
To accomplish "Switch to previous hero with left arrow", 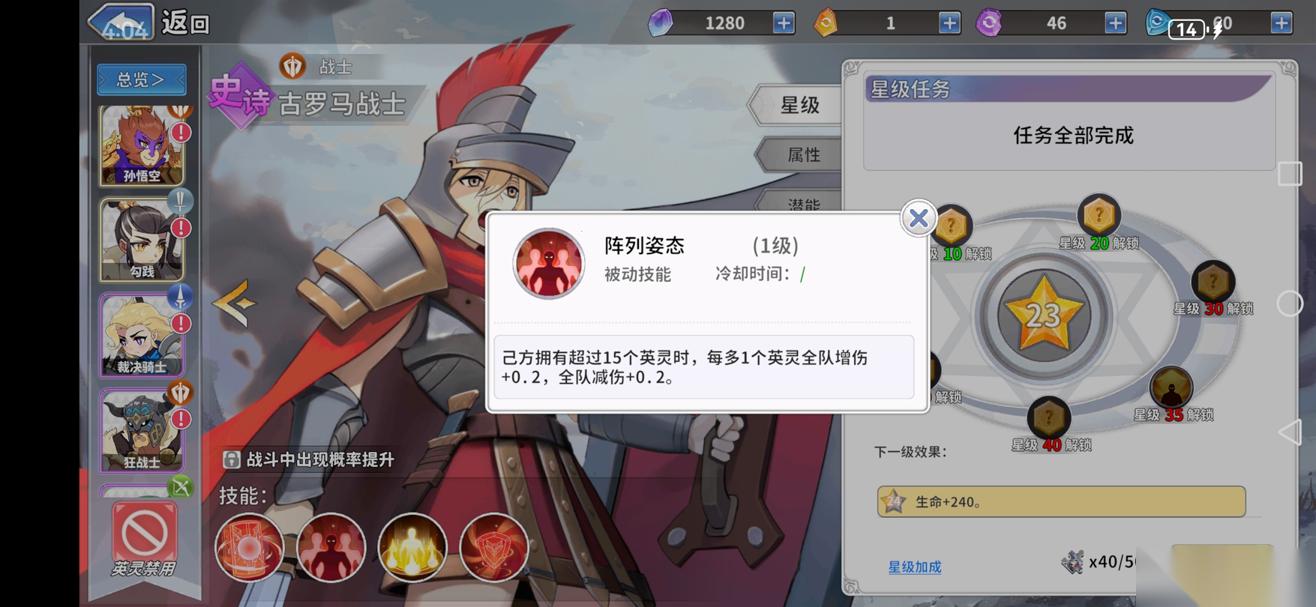I will point(233,304).
